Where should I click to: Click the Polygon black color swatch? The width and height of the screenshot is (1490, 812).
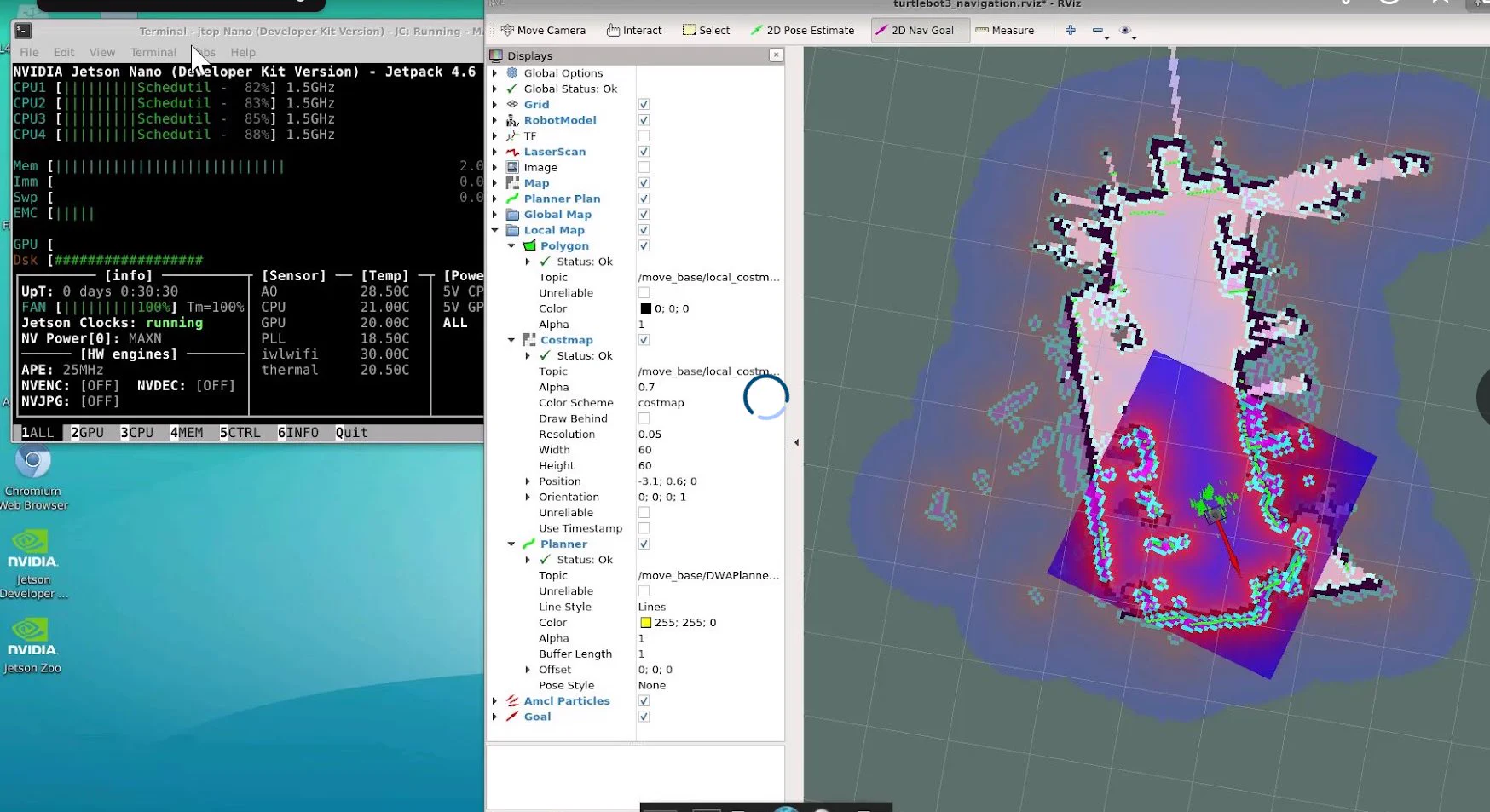645,309
